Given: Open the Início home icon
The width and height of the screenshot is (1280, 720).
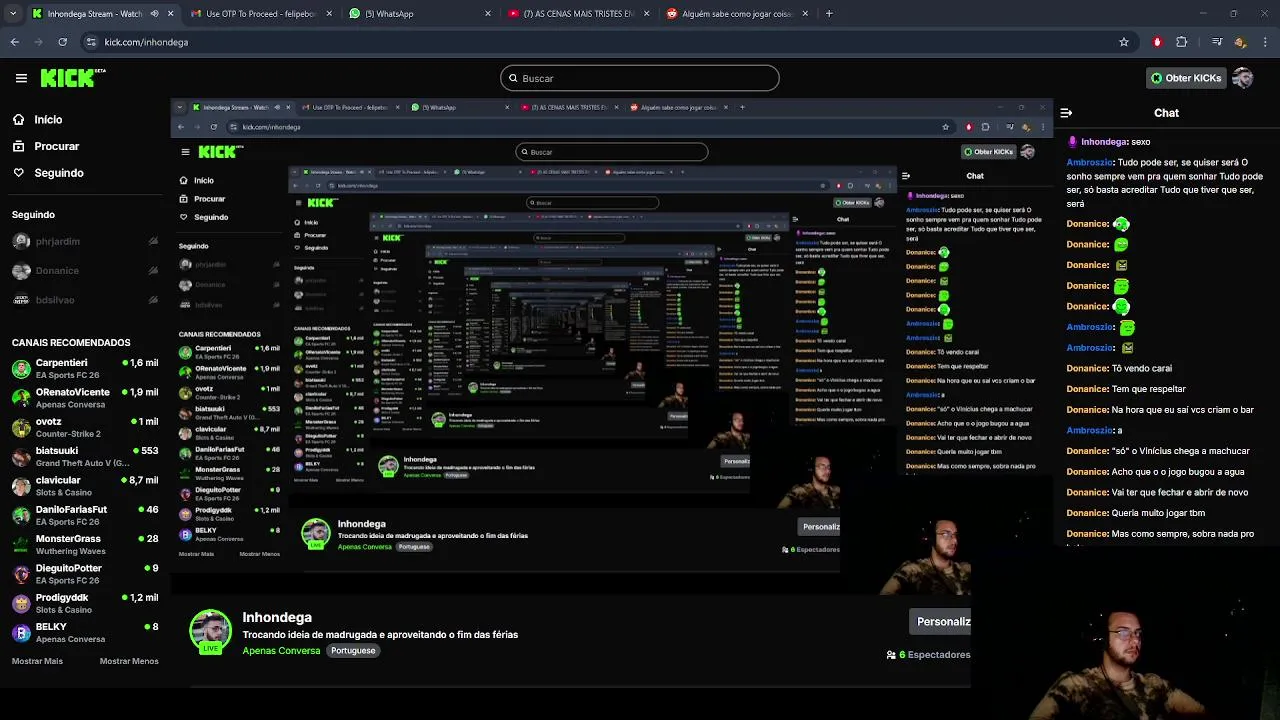Looking at the screenshot, I should pos(18,119).
